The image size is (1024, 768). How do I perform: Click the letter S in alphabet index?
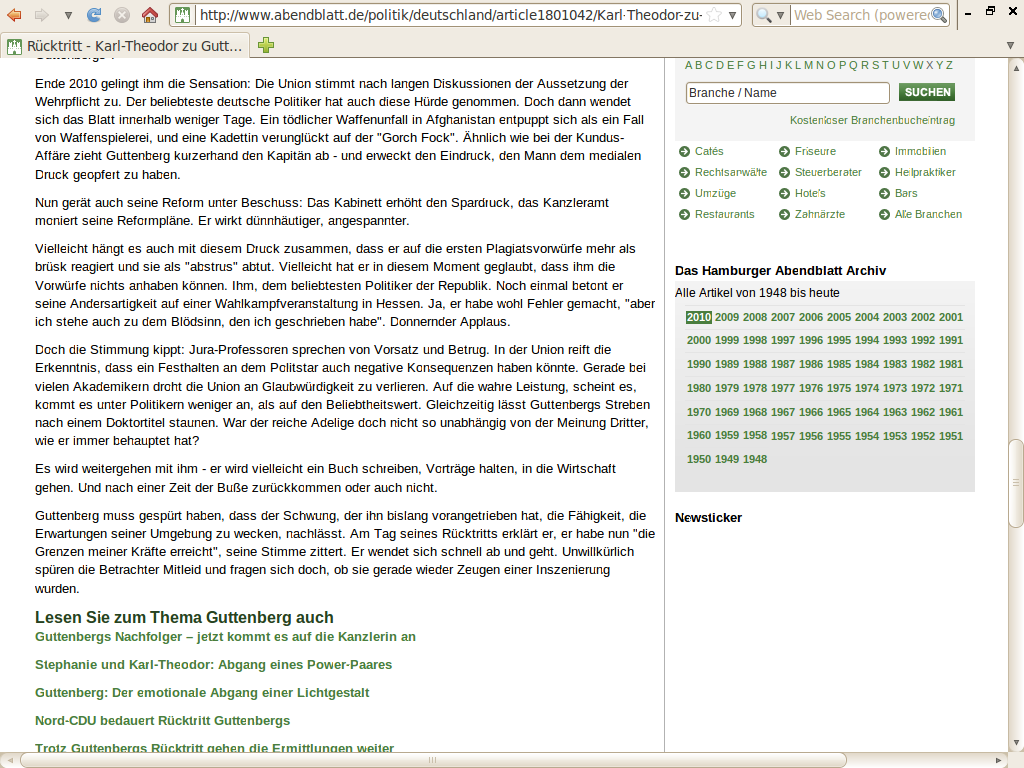tap(876, 65)
